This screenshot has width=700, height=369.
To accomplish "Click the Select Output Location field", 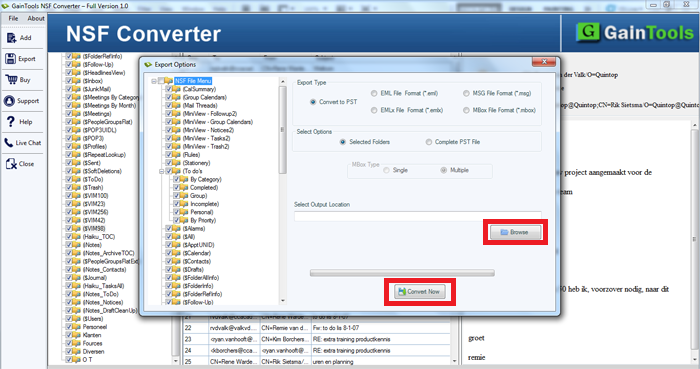I will [417, 216].
